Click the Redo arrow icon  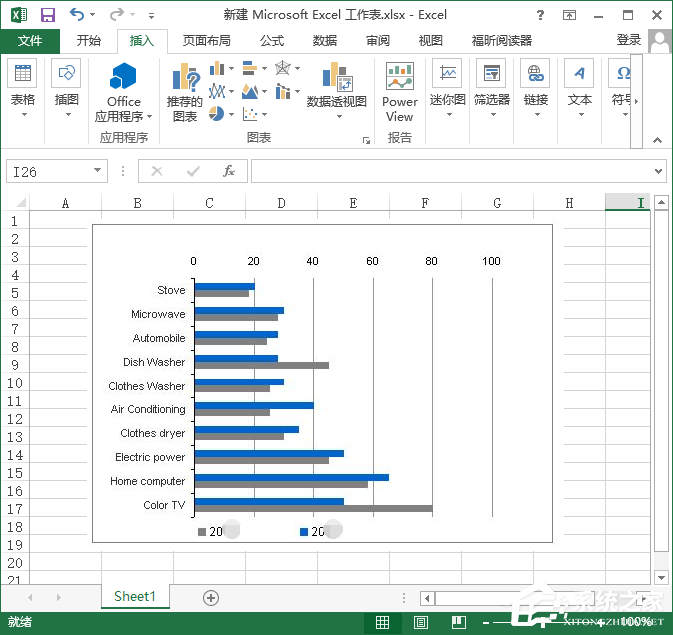pos(116,15)
